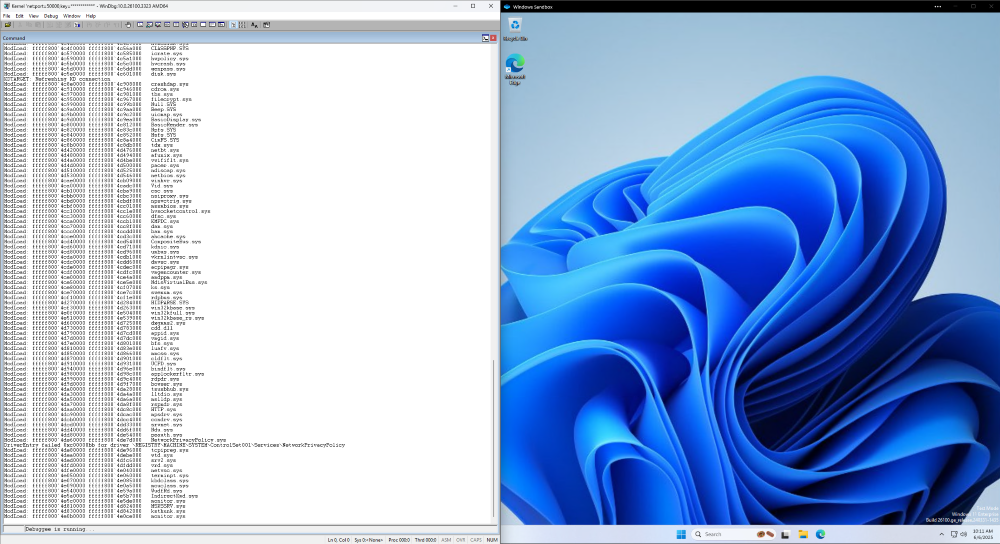Screen dimensions: 1000x544
Task: Toggle Source Mode Off toolbar icon
Action: tap(242, 25)
